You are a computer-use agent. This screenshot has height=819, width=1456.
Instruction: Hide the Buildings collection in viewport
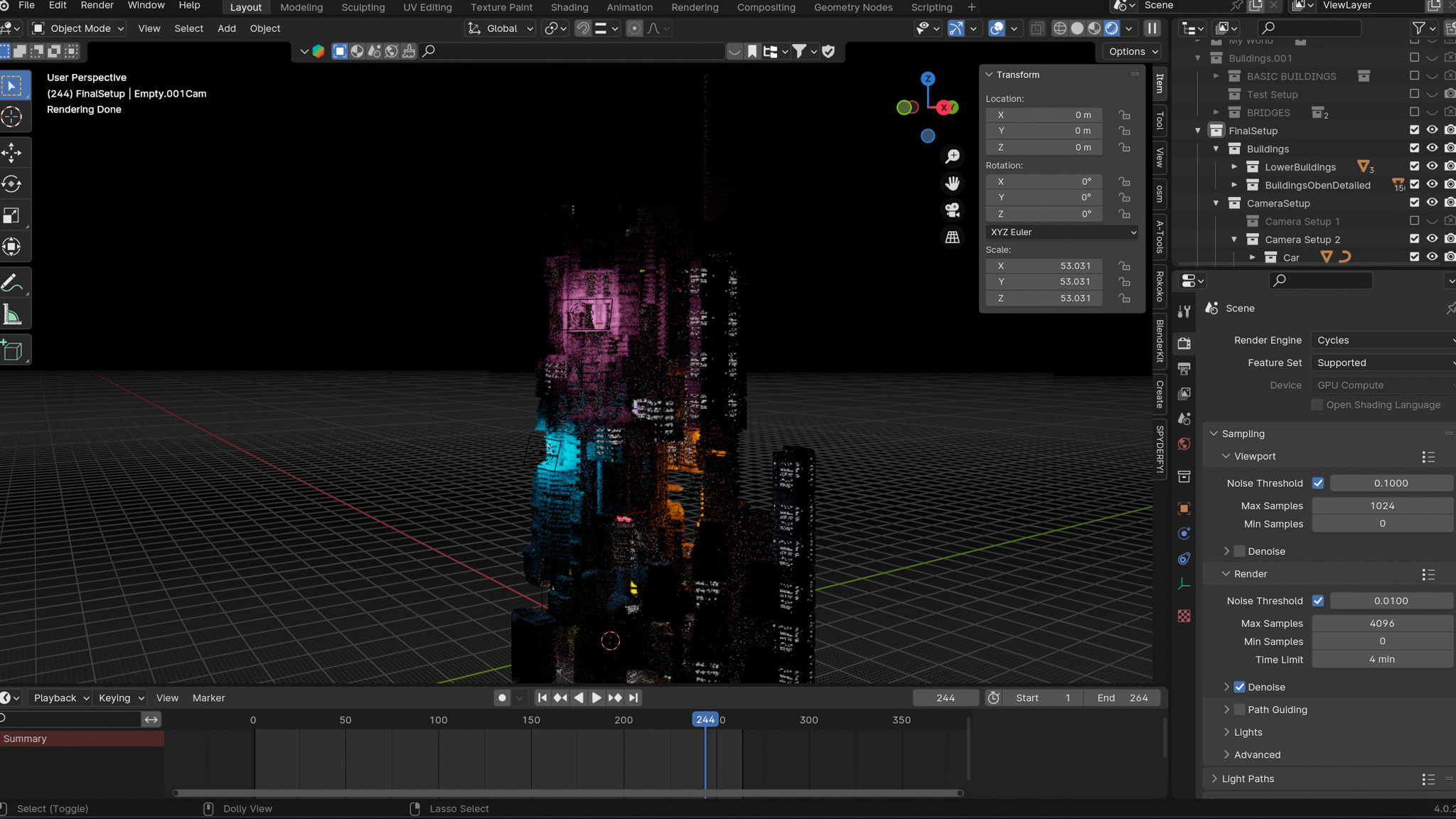click(1432, 149)
